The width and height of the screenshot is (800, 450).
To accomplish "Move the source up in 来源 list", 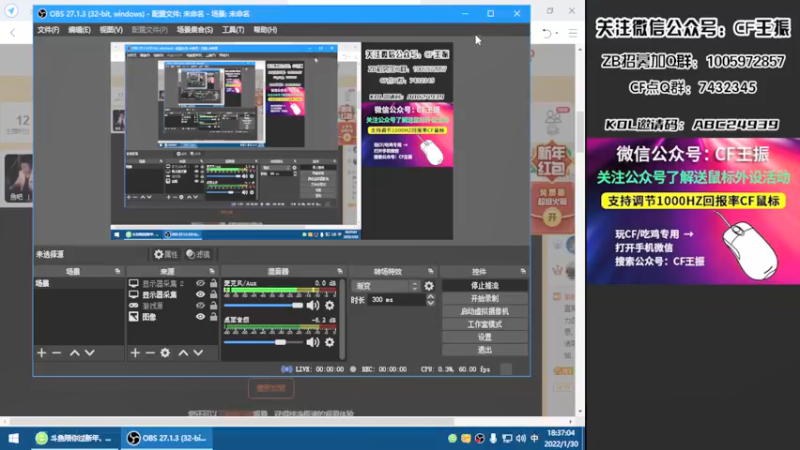I will coord(183,353).
